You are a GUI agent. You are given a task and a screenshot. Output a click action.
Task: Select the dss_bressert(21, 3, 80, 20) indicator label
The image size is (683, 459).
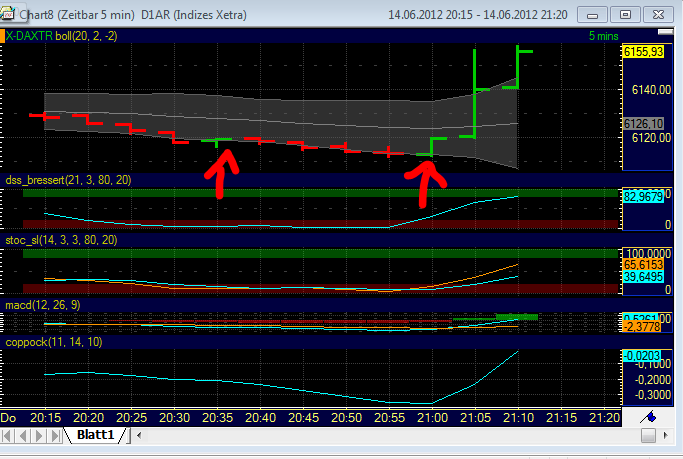pos(68,180)
